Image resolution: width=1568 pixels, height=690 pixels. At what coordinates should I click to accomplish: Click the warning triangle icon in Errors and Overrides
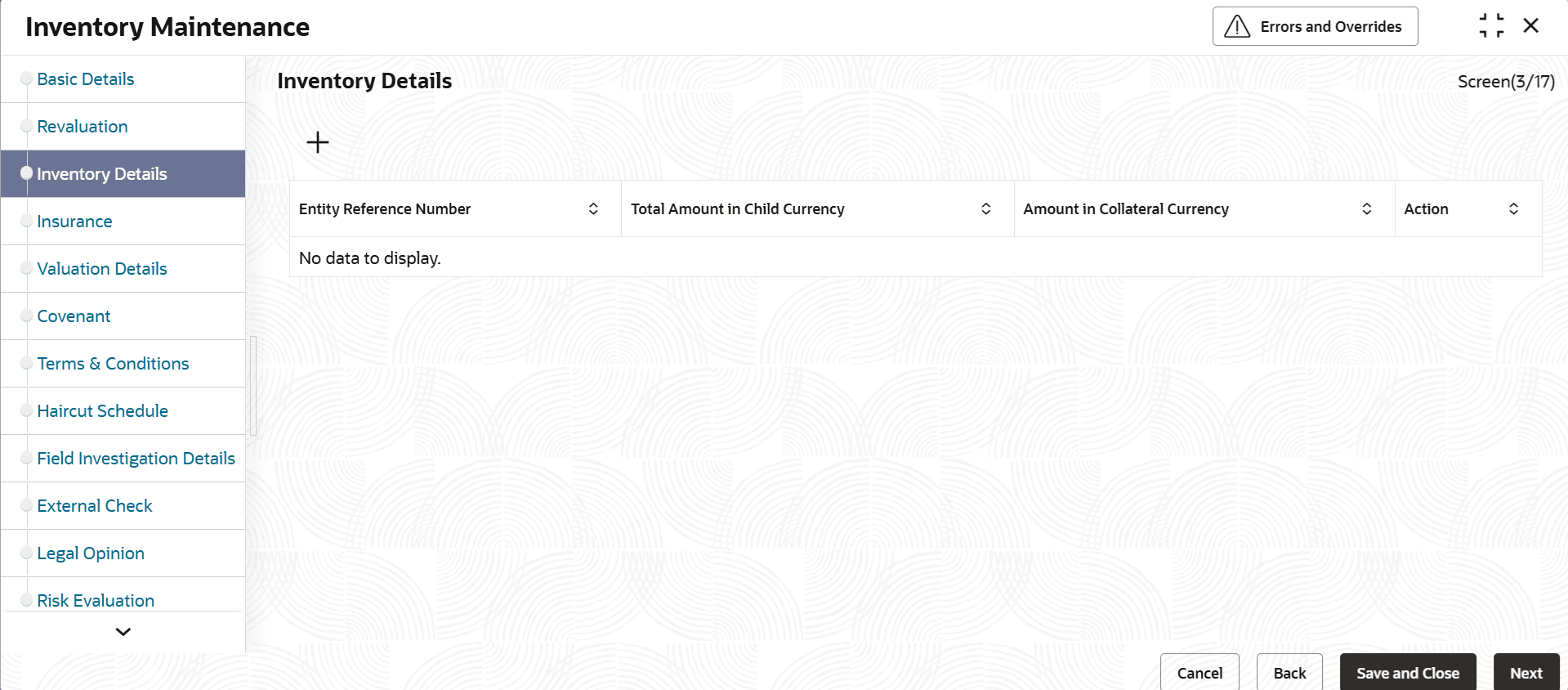[1237, 27]
